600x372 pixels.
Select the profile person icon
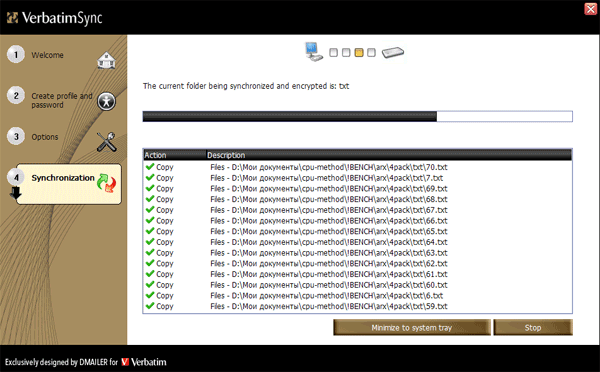(106, 101)
